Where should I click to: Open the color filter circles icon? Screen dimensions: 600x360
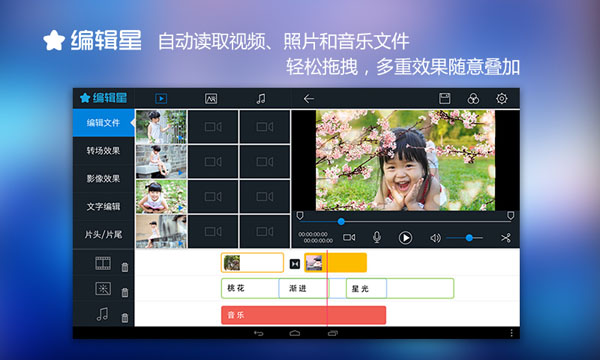(473, 98)
